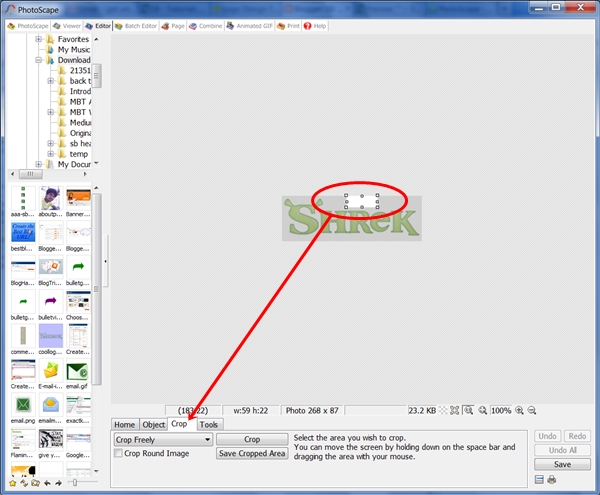Image resolution: width=600 pixels, height=495 pixels.
Task: Click the checkered transparency icon in status bar
Action: [x=443, y=410]
